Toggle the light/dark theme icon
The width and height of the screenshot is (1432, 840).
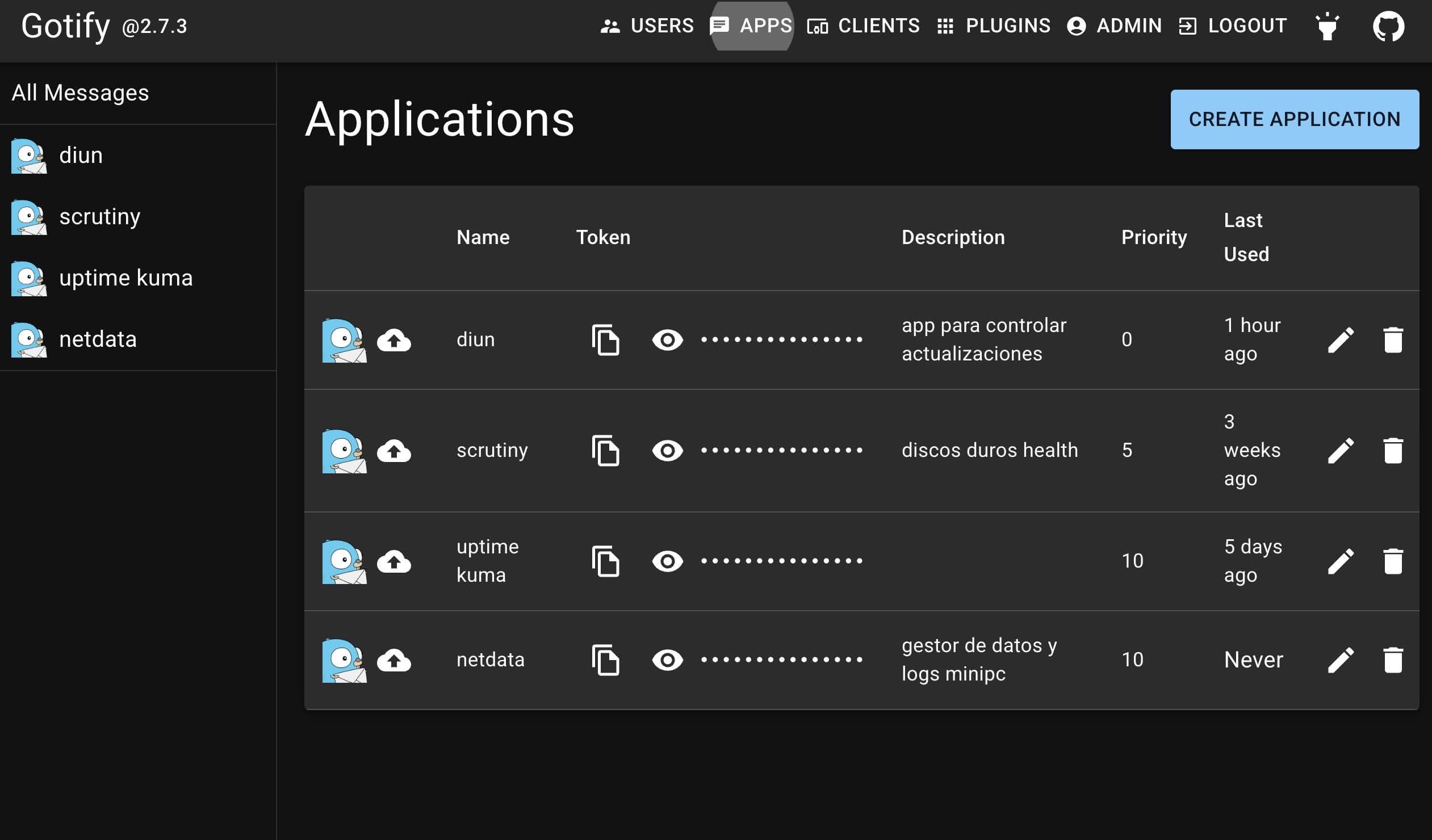1328,26
